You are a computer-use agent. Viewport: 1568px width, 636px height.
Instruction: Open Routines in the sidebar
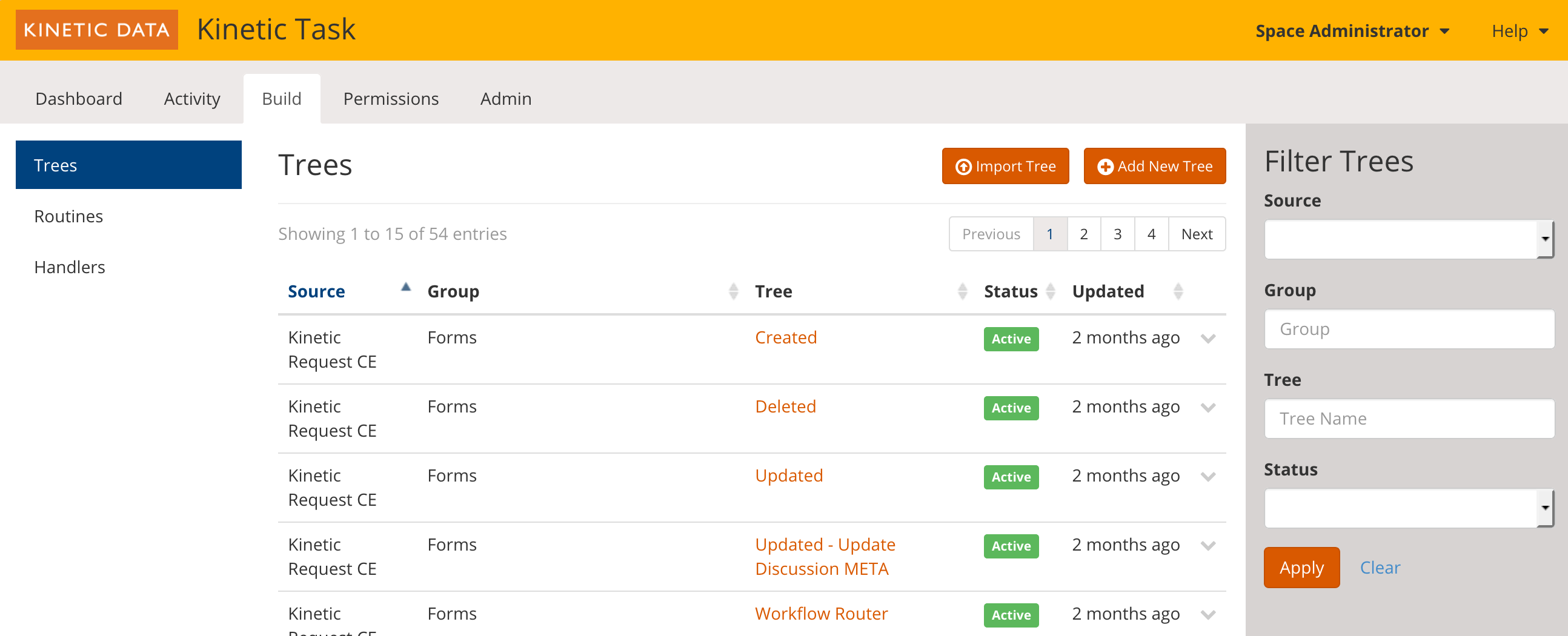128,216
